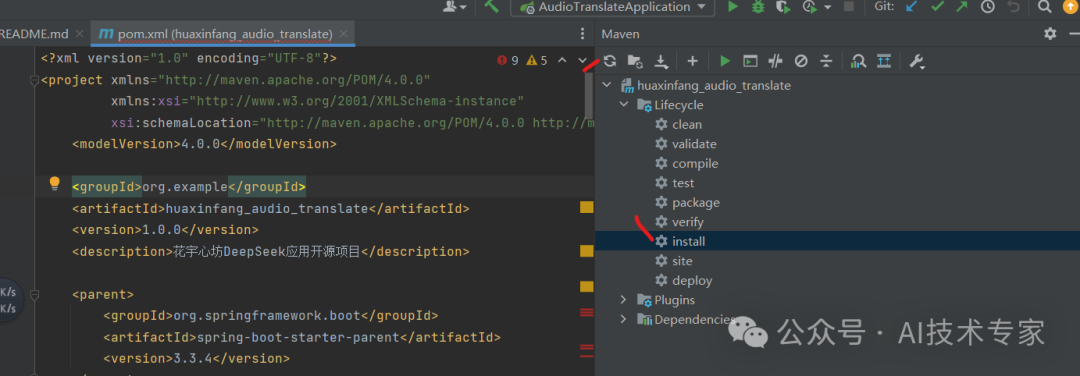Click Git commit checkmark icon
The width and height of the screenshot is (1080, 376).
[x=937, y=7]
